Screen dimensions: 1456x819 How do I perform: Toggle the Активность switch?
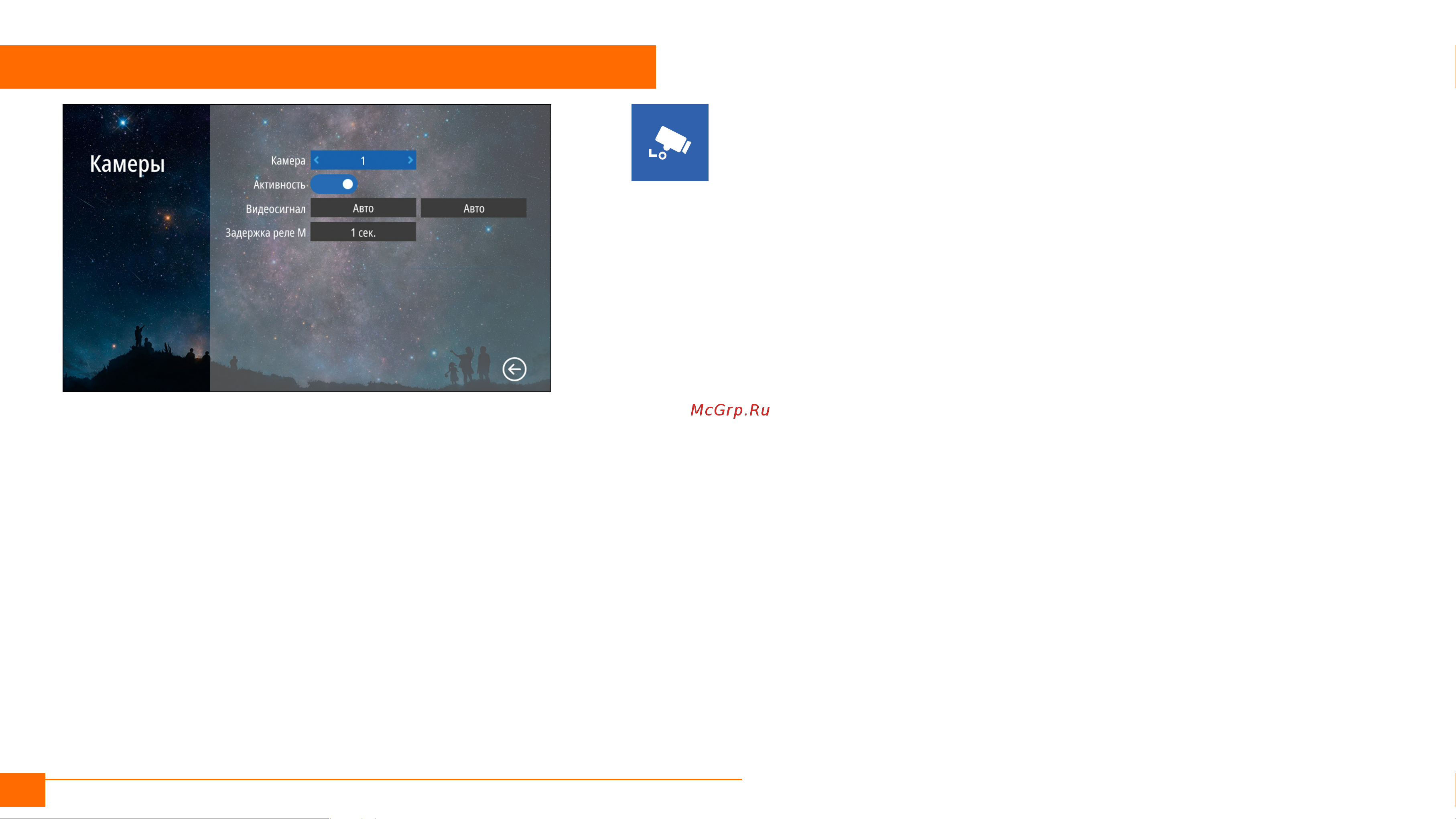tap(334, 184)
